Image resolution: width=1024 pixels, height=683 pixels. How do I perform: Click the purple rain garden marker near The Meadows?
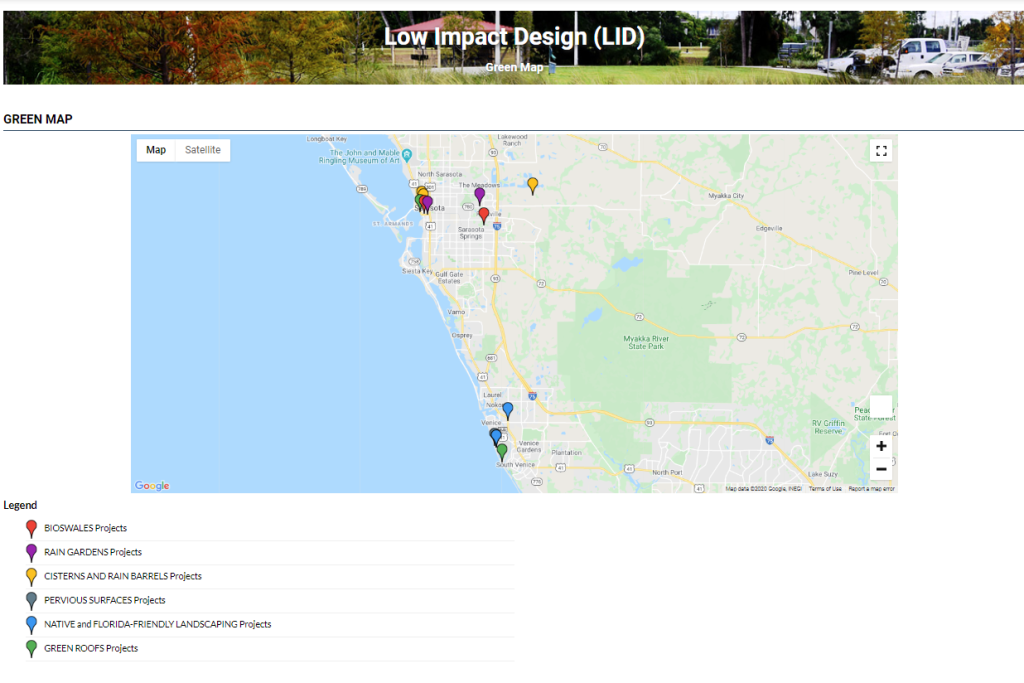coord(479,195)
